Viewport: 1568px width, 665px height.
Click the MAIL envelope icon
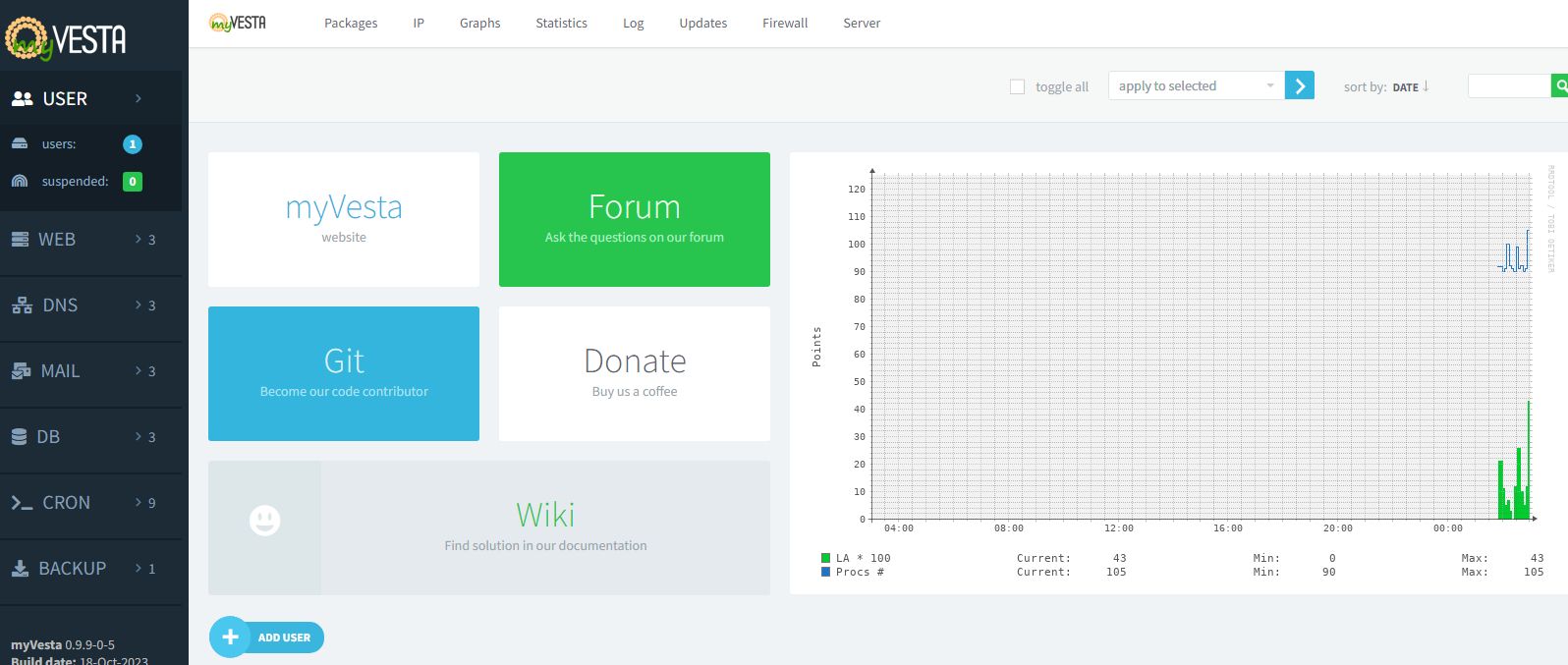pyautogui.click(x=21, y=371)
